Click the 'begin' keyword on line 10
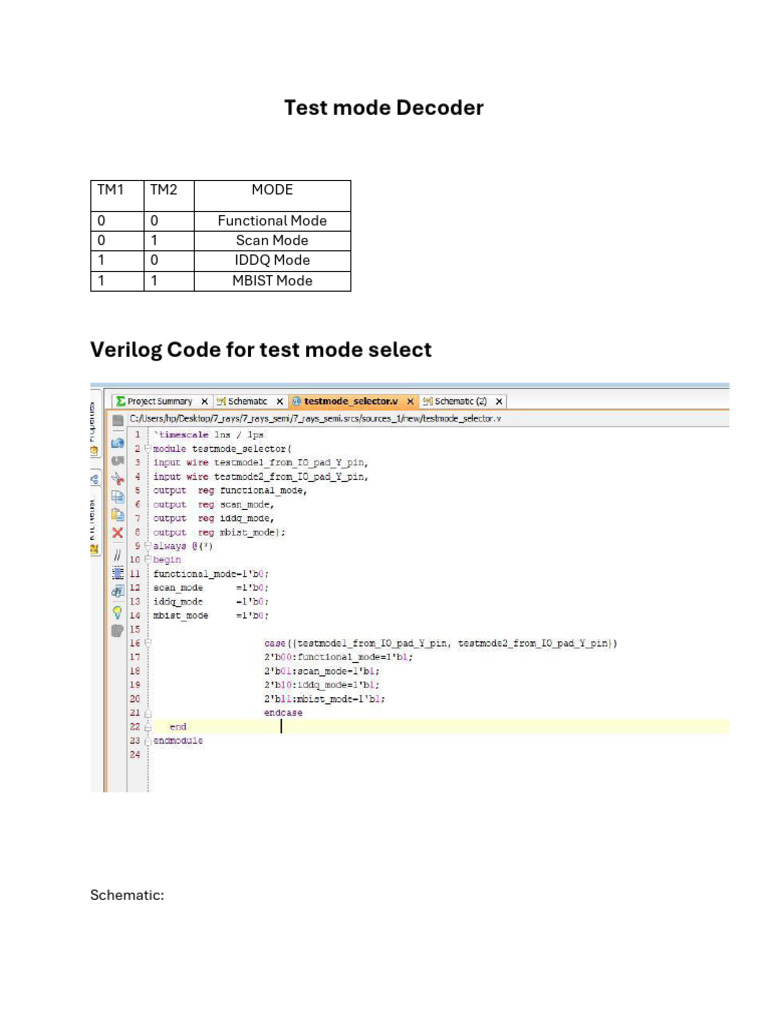768x1024 pixels. [x=167, y=560]
